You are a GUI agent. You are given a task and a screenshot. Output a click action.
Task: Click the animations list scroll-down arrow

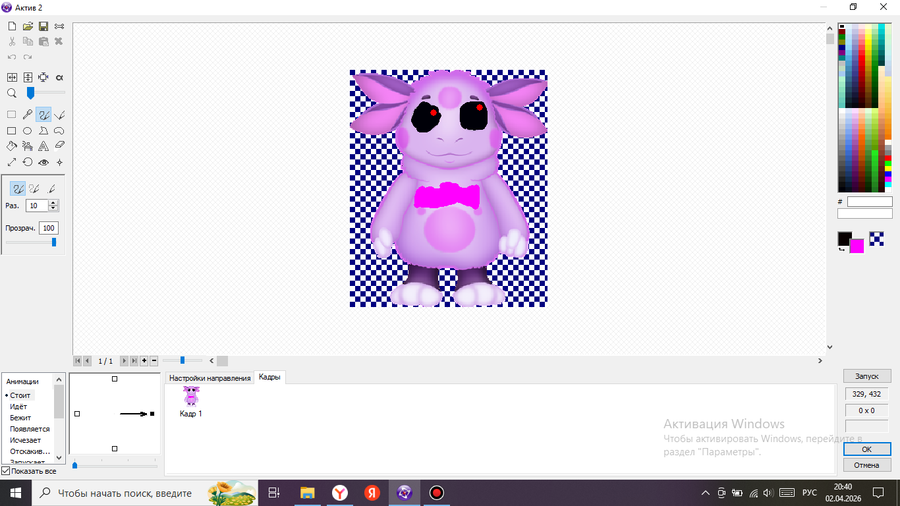click(59, 458)
